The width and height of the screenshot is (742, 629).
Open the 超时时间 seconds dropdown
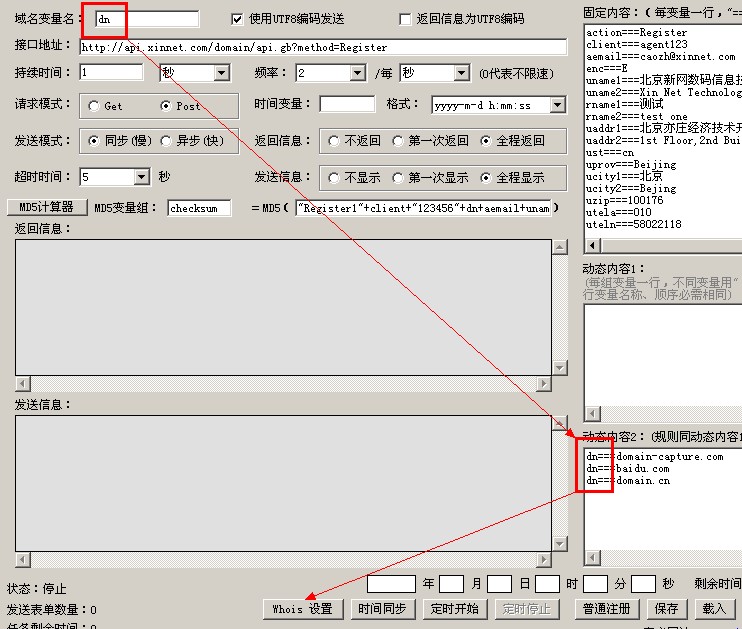141,177
